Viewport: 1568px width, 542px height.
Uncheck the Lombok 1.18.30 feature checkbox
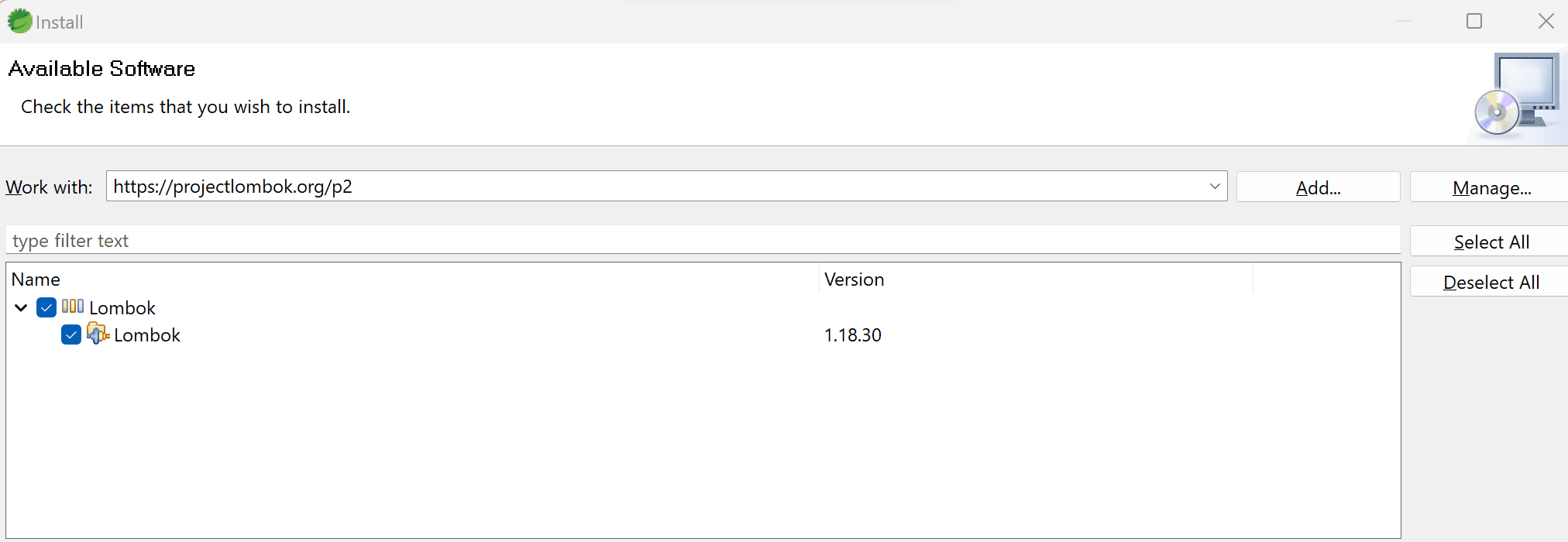click(x=71, y=334)
